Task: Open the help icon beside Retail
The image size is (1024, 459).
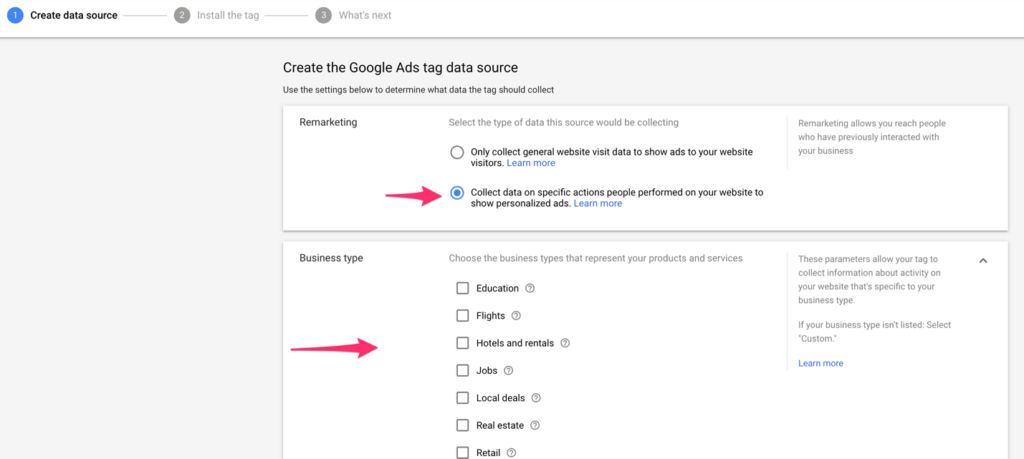Action: [511, 452]
